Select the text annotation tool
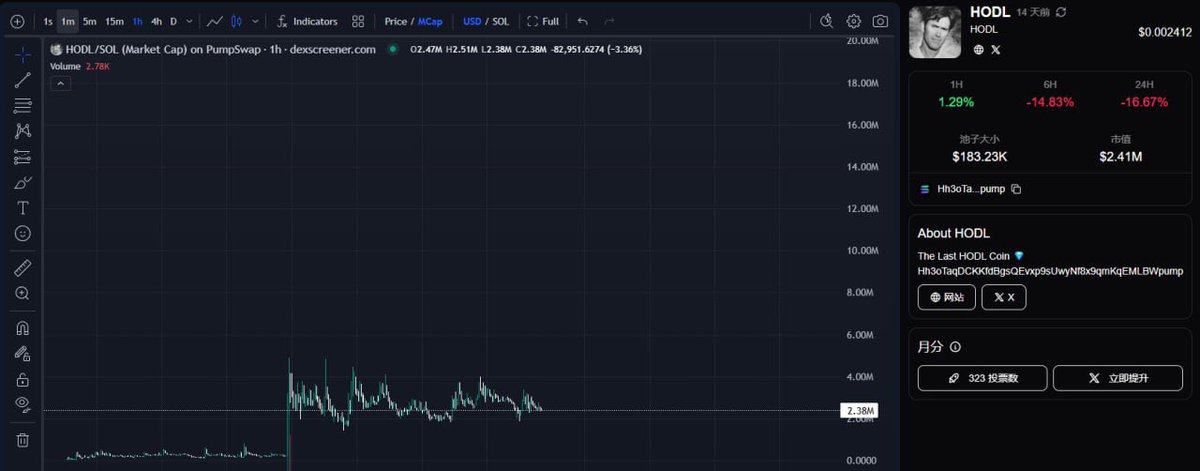Screen dimensions: 1200x471 [x=22, y=208]
